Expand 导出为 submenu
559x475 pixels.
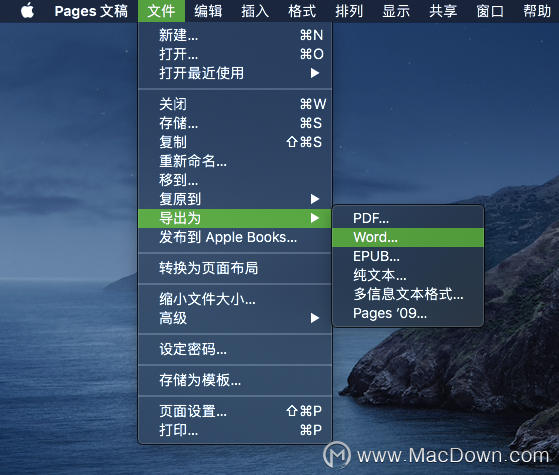[235, 218]
